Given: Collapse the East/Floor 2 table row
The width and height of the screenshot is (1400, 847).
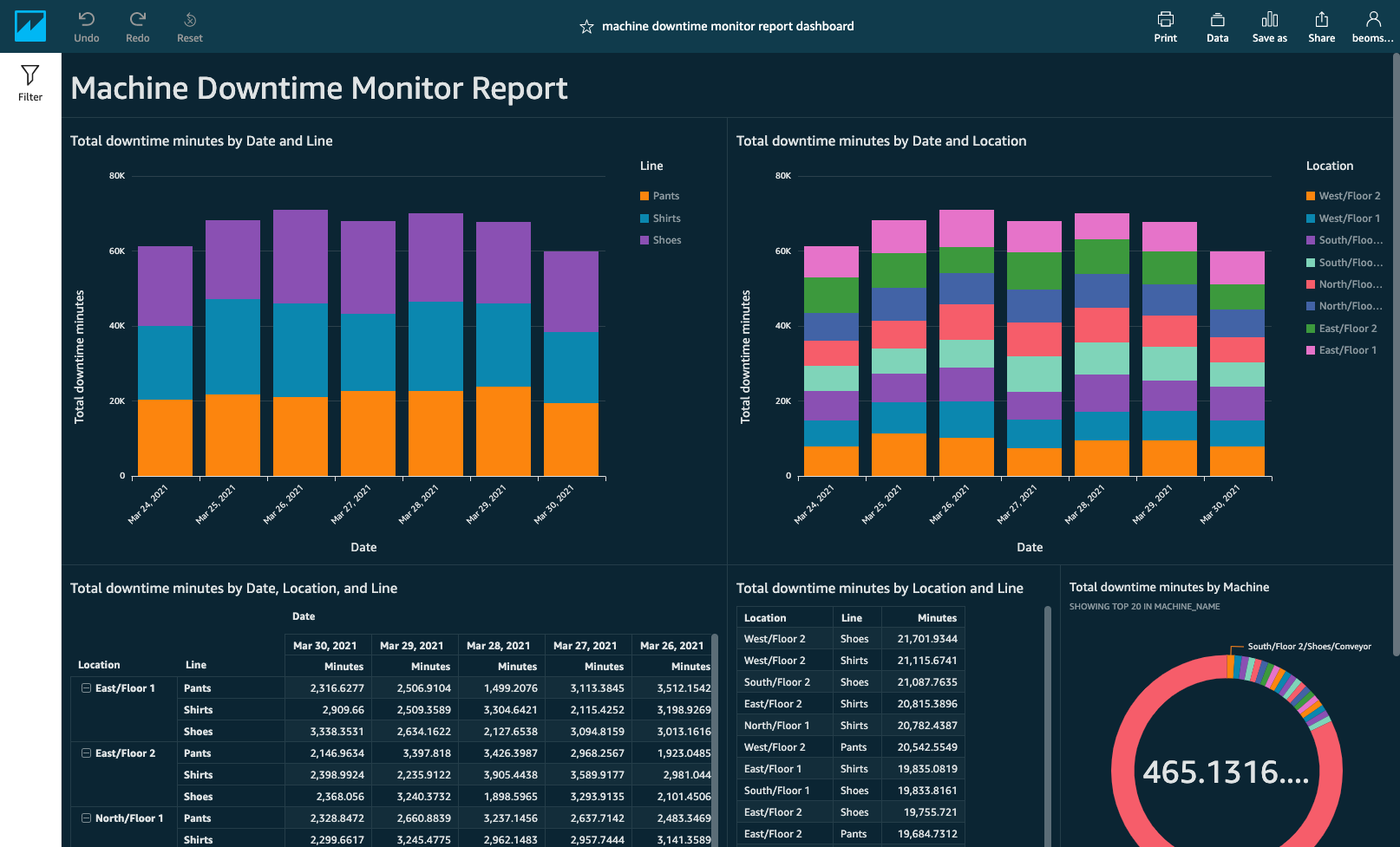Looking at the screenshot, I should (85, 753).
